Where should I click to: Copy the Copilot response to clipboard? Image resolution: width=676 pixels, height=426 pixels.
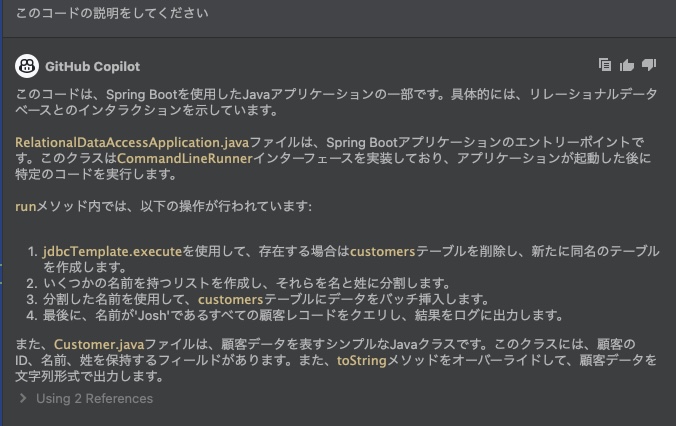(605, 66)
